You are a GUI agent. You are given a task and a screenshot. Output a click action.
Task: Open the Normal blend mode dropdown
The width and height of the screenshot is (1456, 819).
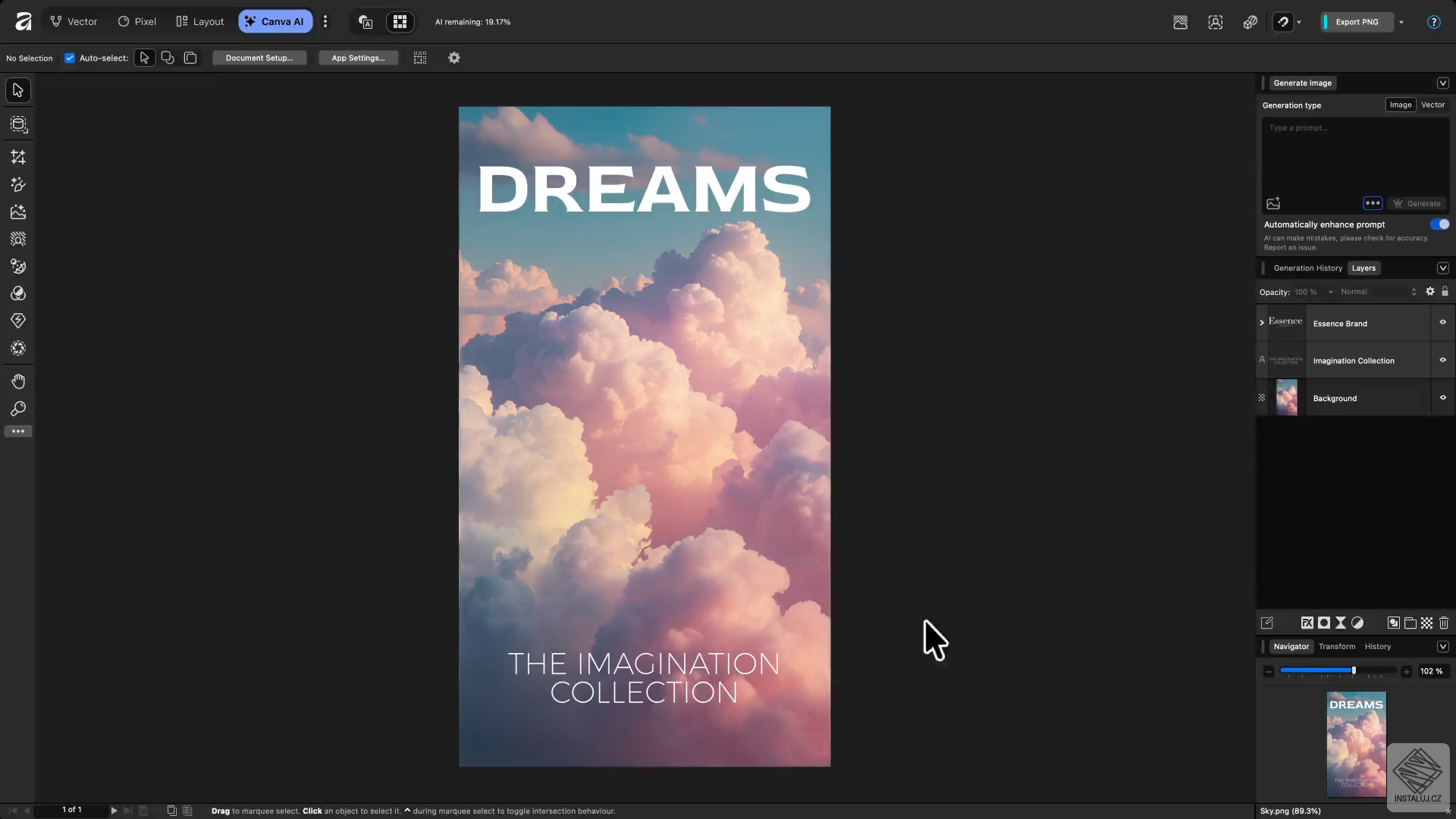point(1377,292)
